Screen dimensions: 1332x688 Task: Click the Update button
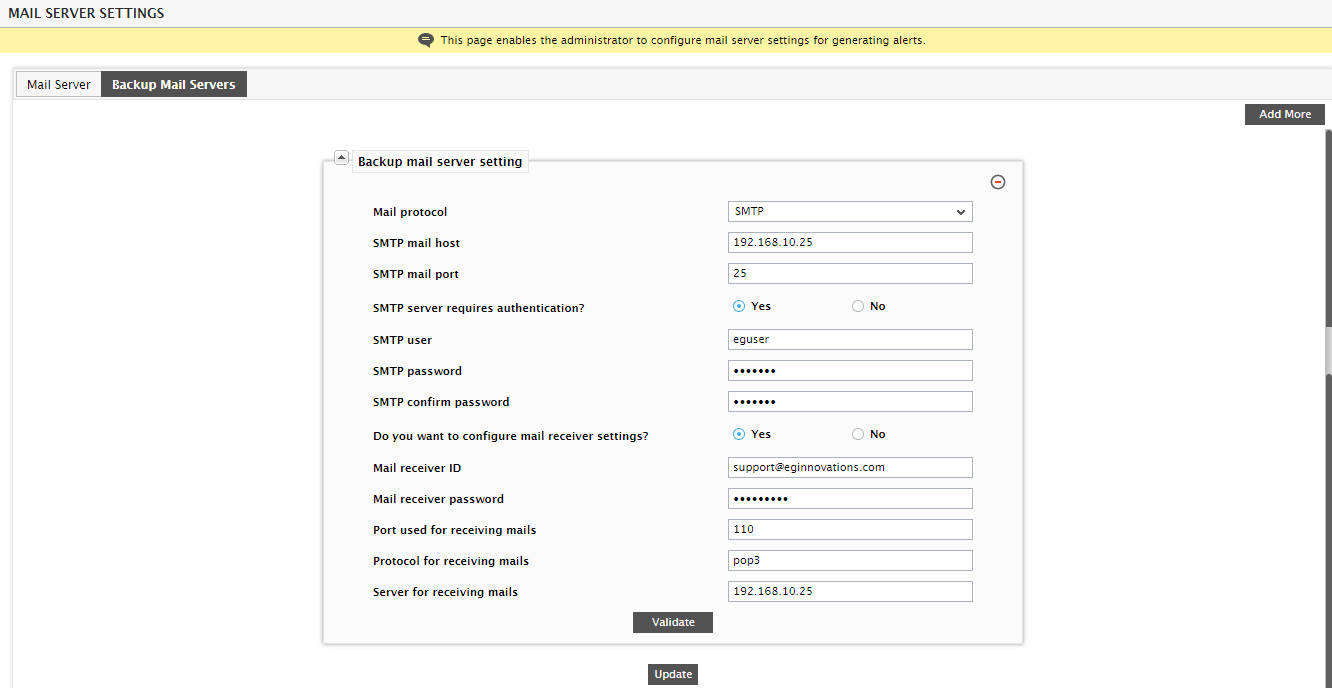click(x=673, y=674)
